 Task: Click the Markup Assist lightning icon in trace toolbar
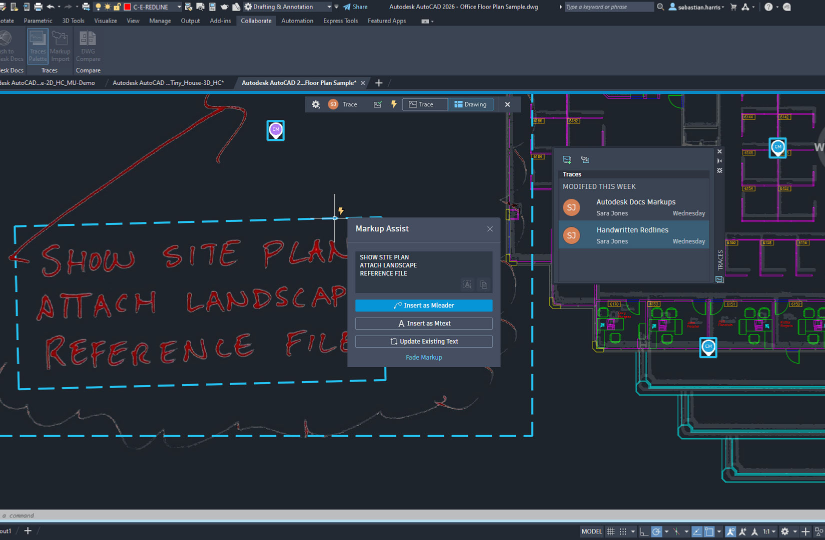[394, 104]
